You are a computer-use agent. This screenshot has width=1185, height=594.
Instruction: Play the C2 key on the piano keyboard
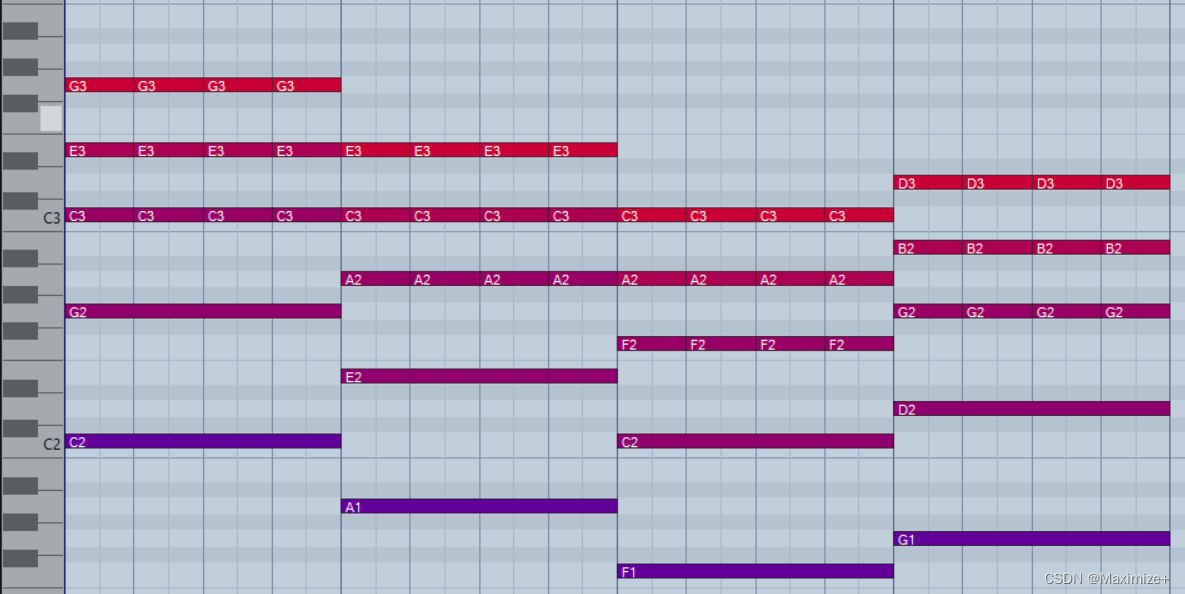[x=50, y=445]
